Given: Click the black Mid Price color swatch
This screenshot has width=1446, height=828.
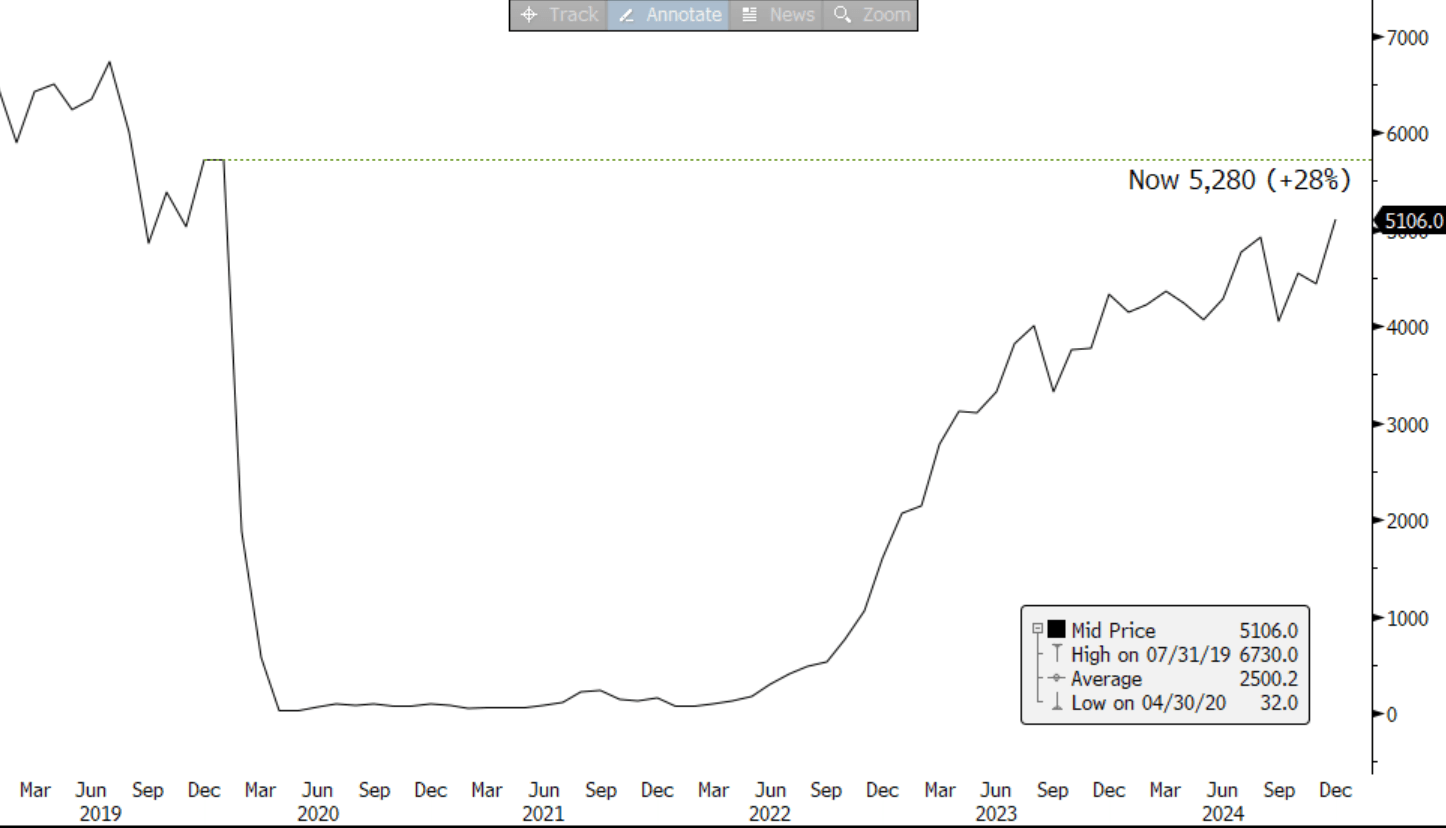Looking at the screenshot, I should point(1056,630).
